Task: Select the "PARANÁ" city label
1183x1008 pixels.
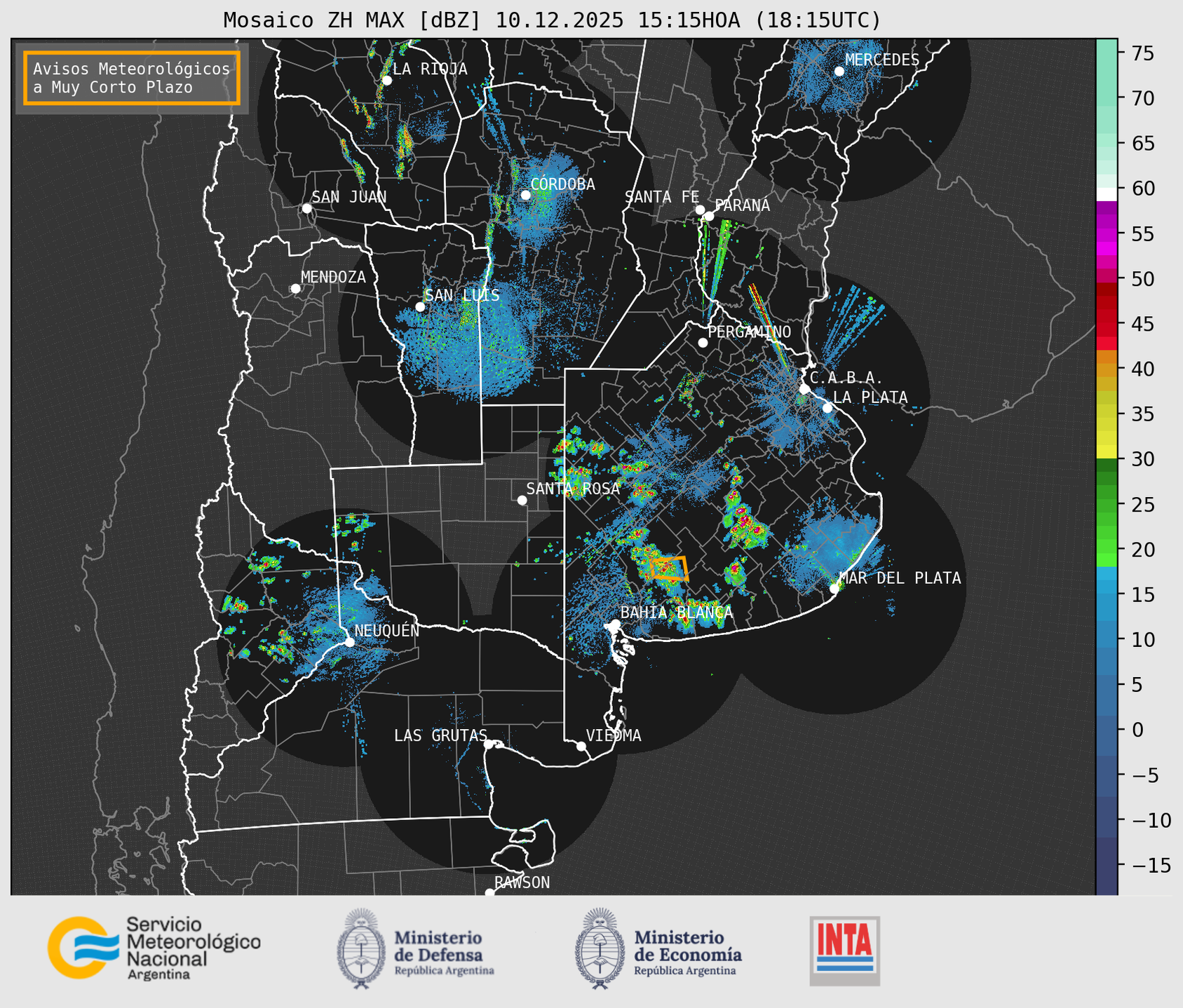Action: tap(742, 205)
